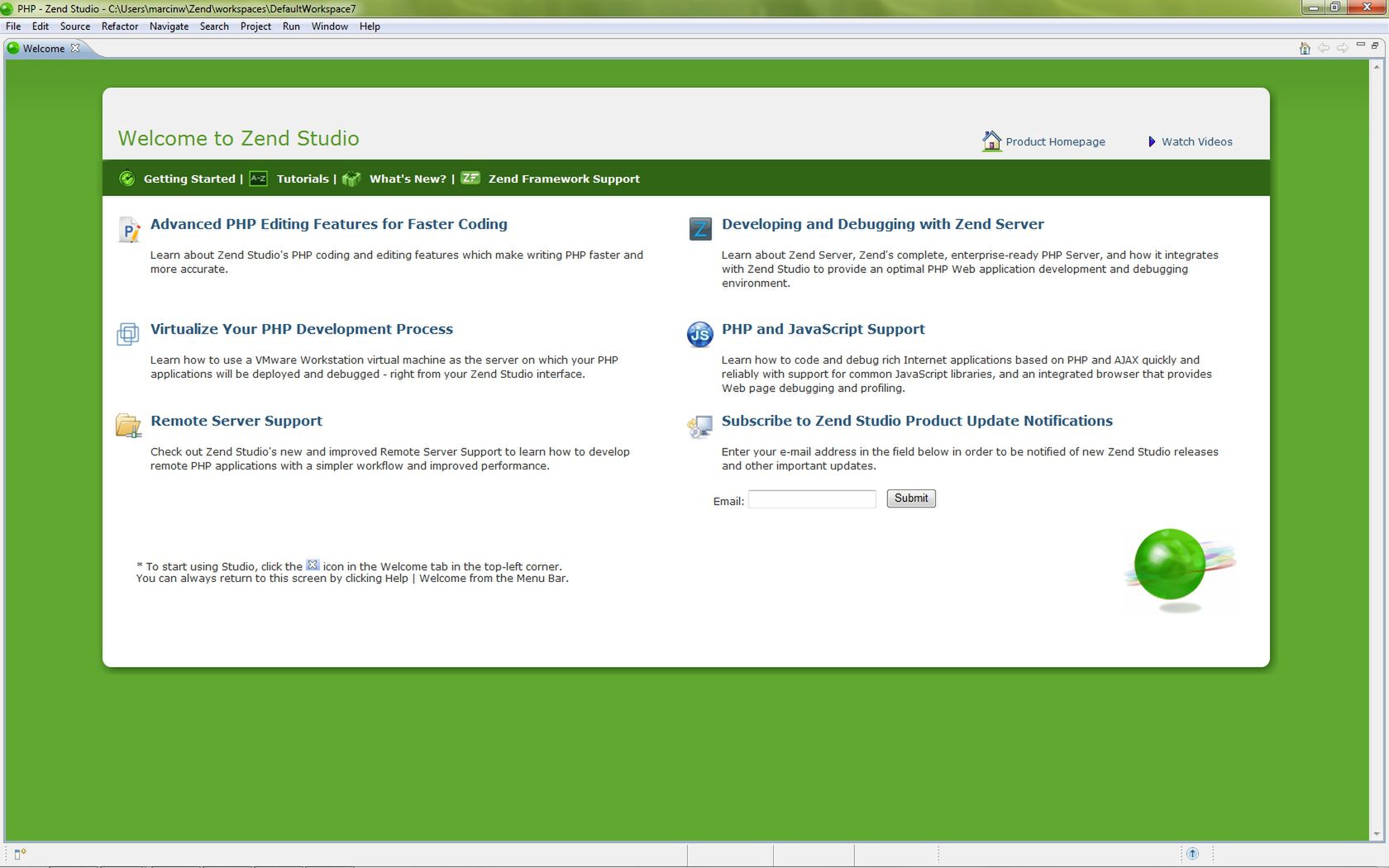Select the Welcome tab
The width and height of the screenshot is (1389, 868).
[44, 49]
